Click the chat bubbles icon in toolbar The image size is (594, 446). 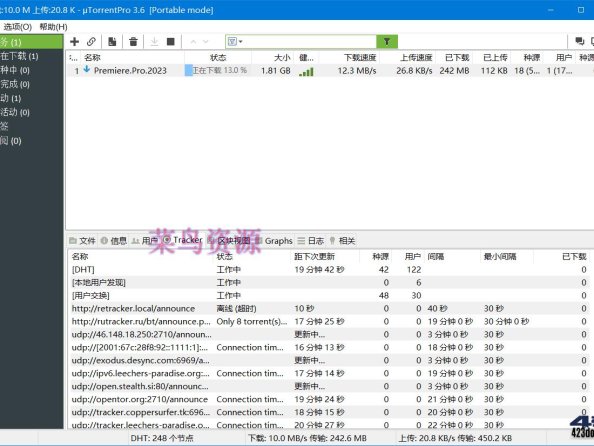[579, 42]
